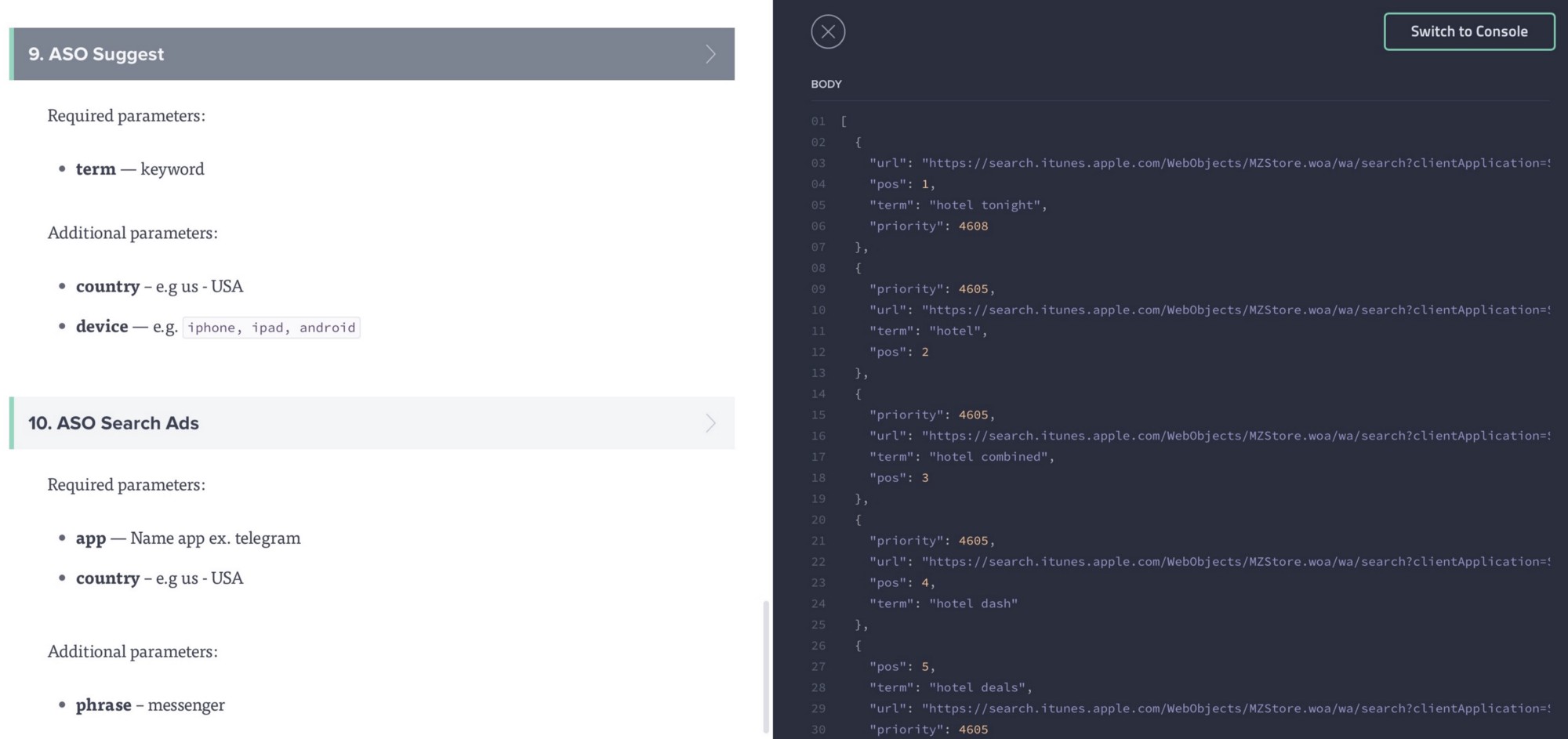
Task: Expand the ASO Suggest section chevron
Action: 710,54
